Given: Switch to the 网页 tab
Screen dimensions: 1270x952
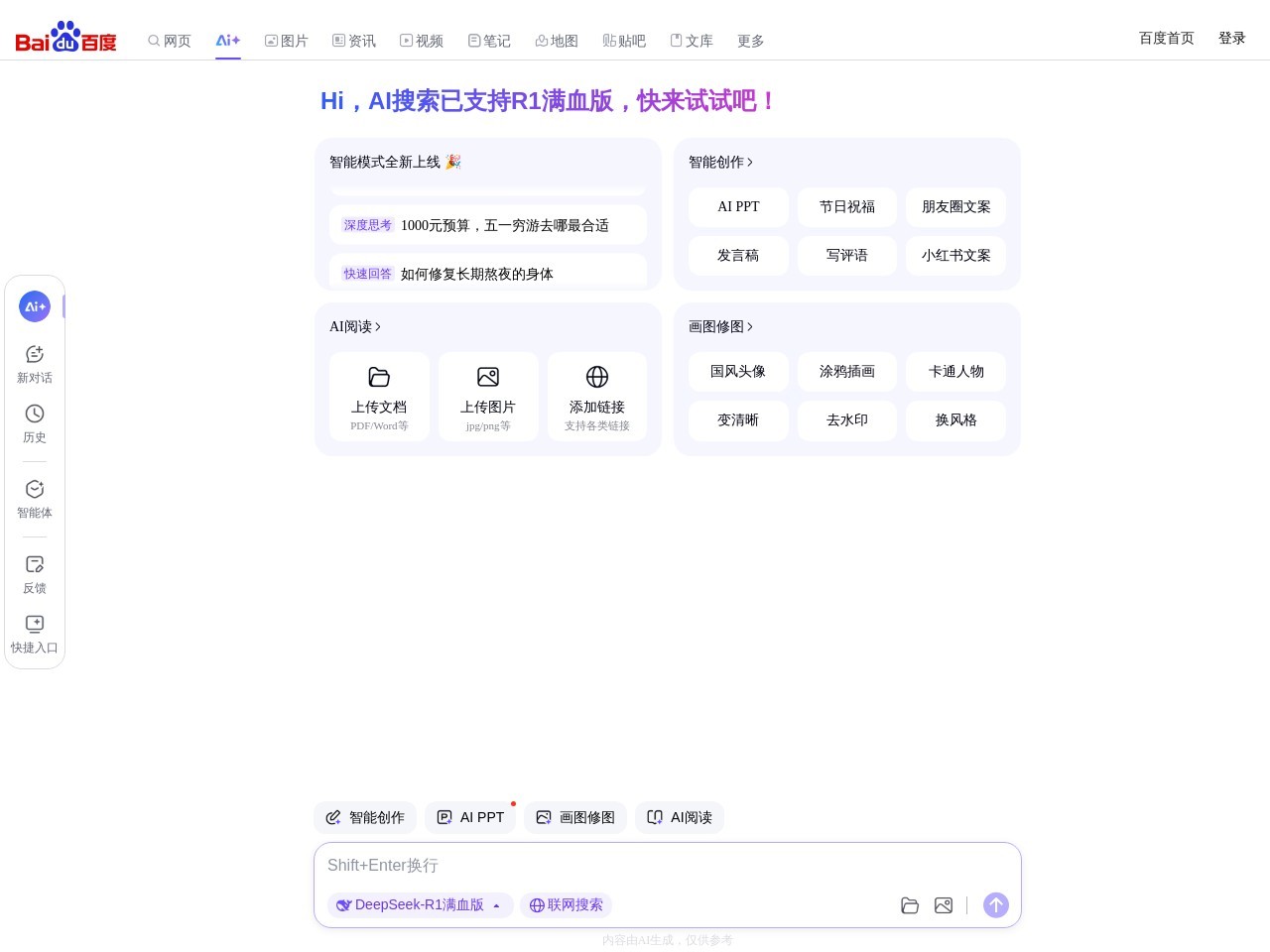Looking at the screenshot, I should pyautogui.click(x=170, y=41).
